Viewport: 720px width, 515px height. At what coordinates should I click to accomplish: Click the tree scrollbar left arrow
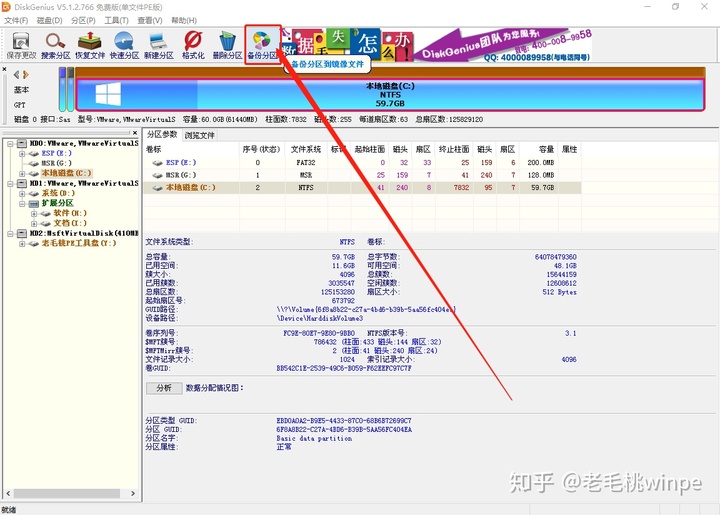click(8, 493)
